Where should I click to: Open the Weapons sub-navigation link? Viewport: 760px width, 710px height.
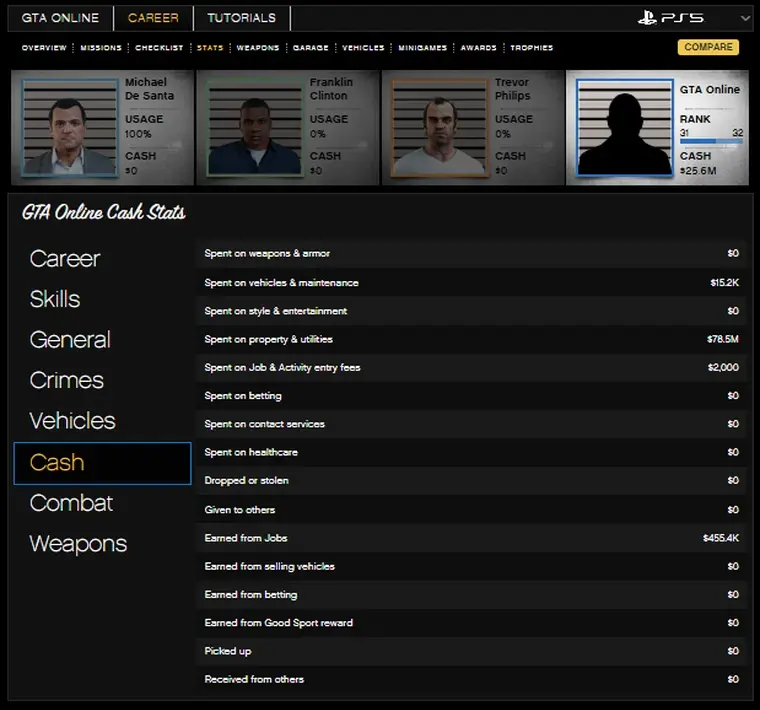coord(258,48)
